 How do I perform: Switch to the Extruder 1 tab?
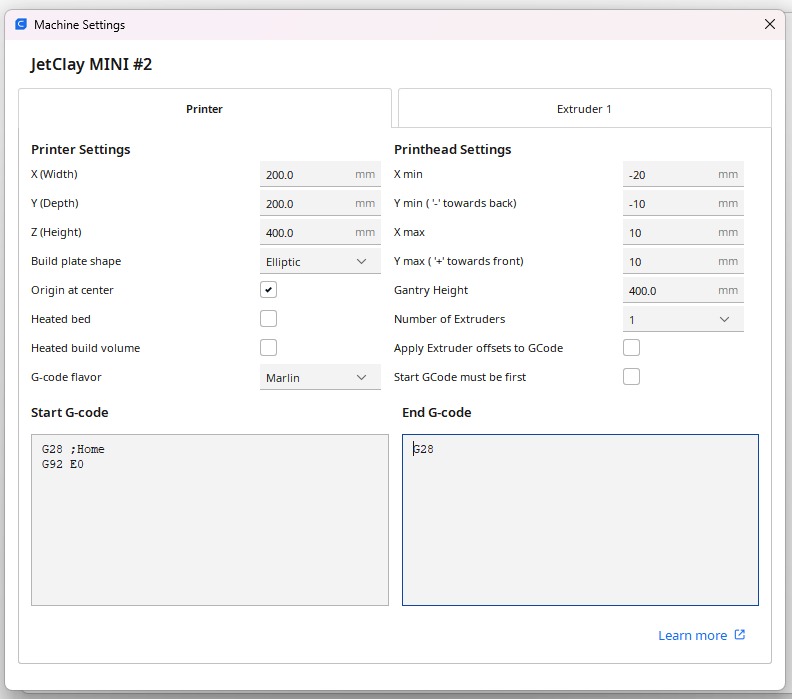click(x=584, y=109)
